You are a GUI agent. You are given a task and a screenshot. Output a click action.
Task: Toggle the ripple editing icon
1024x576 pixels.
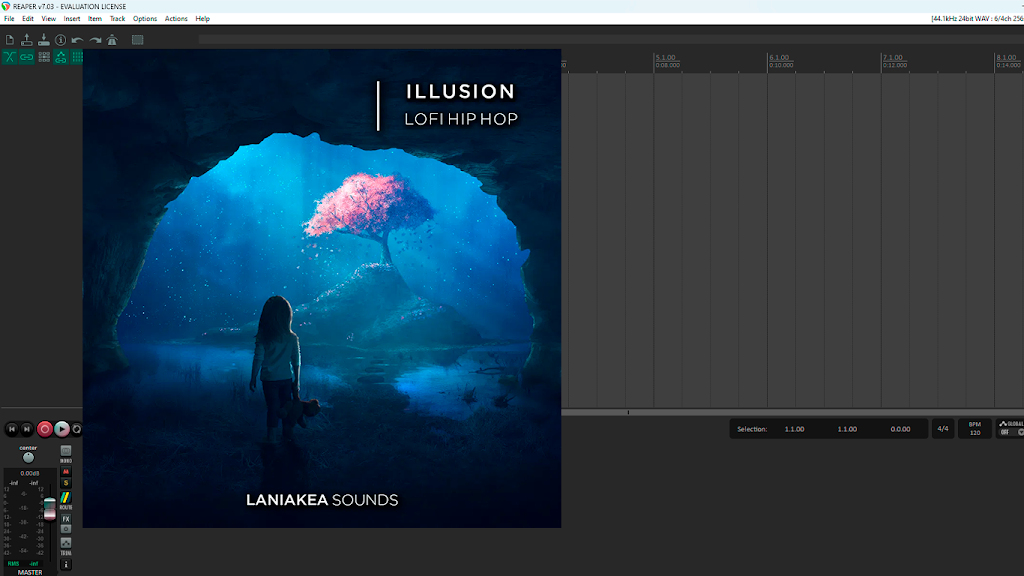[44, 57]
